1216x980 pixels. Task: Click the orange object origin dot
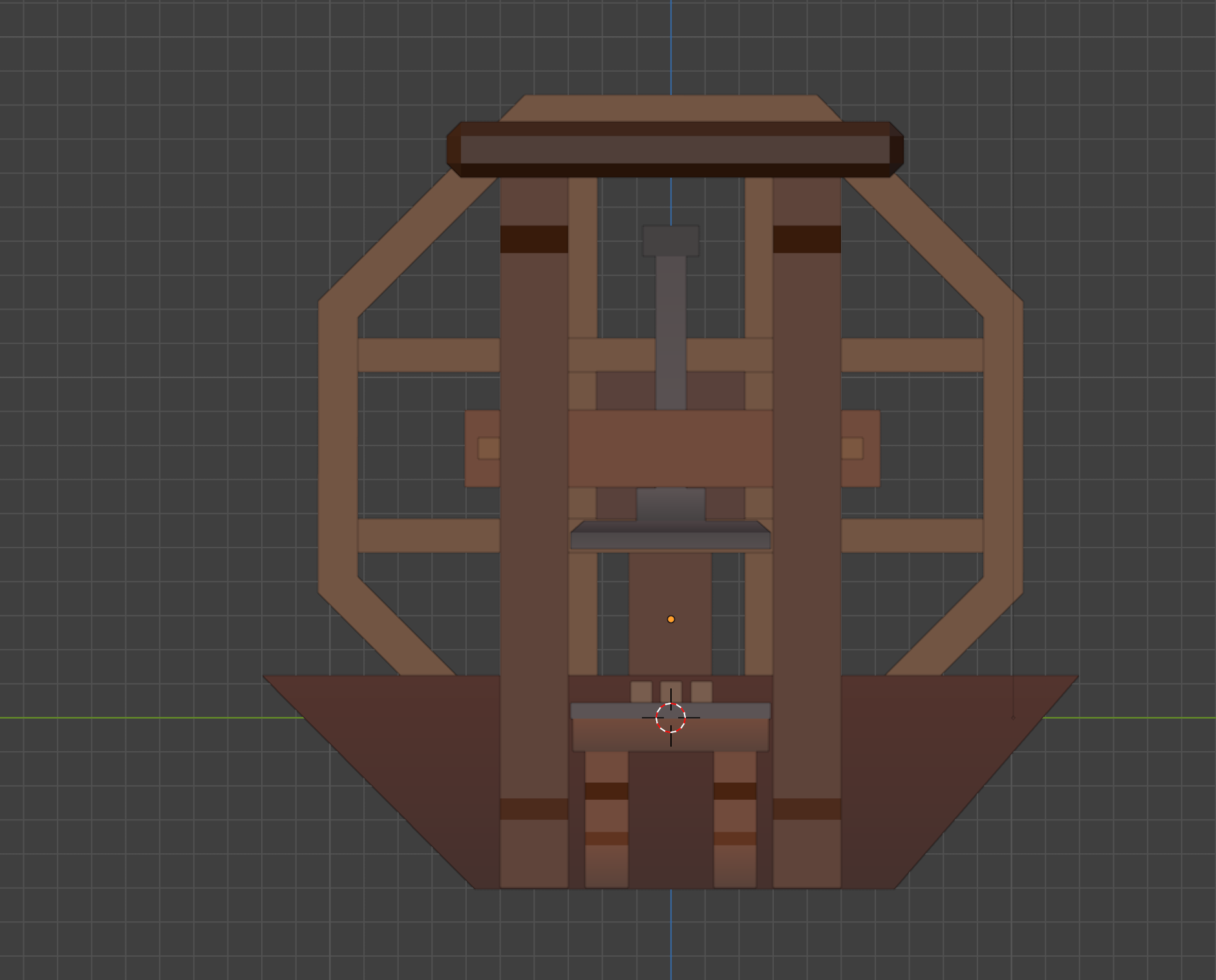tap(671, 619)
